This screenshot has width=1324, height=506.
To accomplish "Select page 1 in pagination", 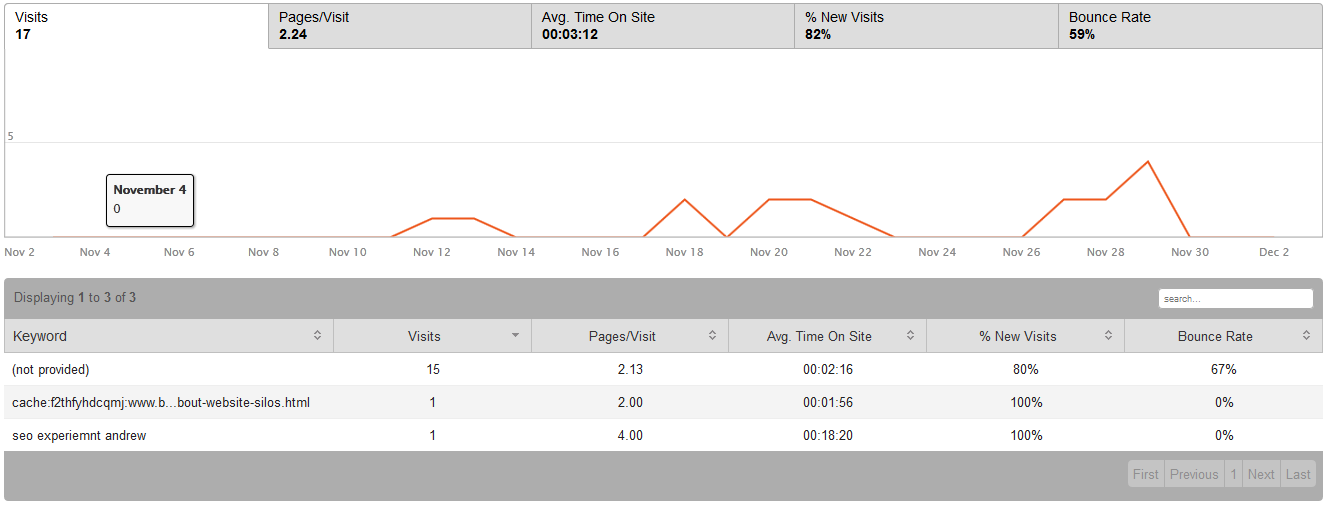I will [x=1234, y=475].
